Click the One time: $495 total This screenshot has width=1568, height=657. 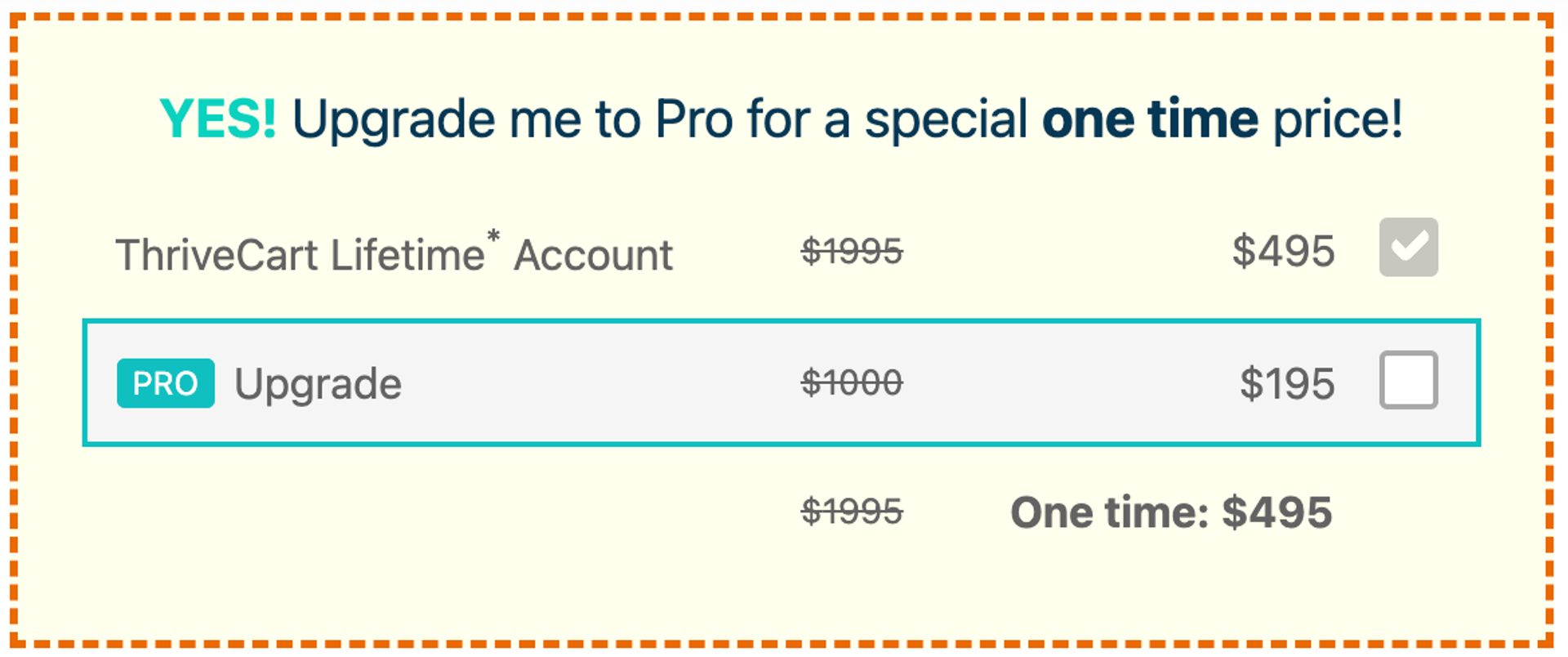click(x=1171, y=512)
